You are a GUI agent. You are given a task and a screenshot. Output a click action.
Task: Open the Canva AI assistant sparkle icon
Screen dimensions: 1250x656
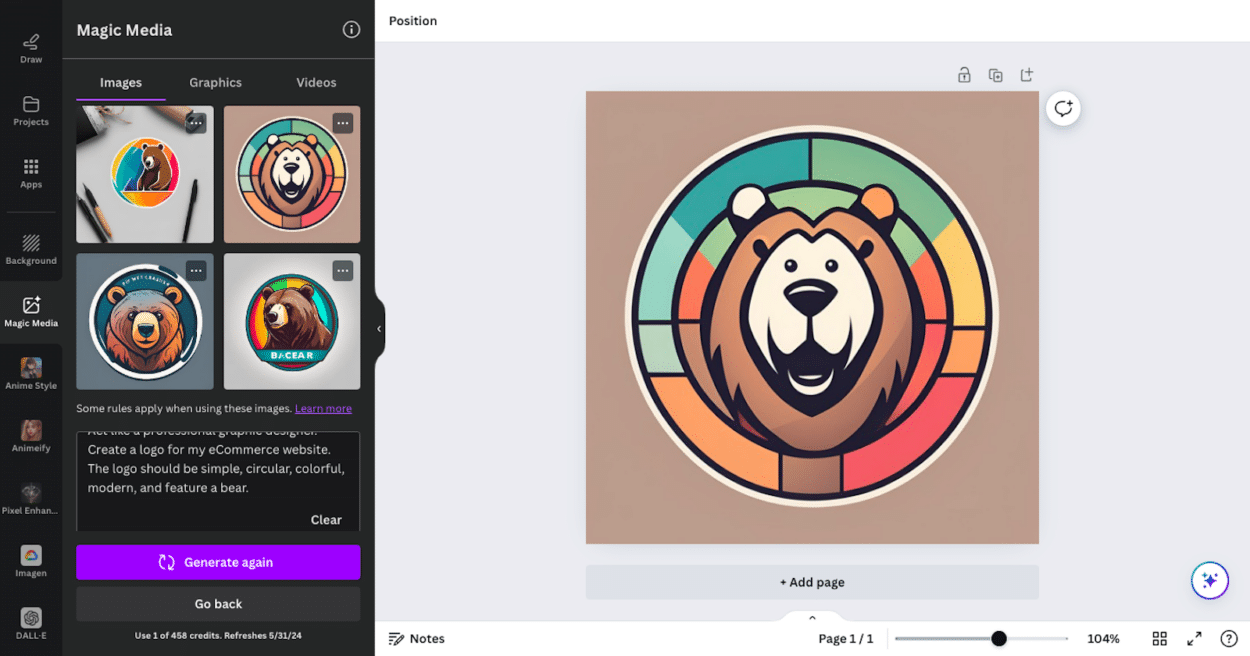[x=1209, y=580]
